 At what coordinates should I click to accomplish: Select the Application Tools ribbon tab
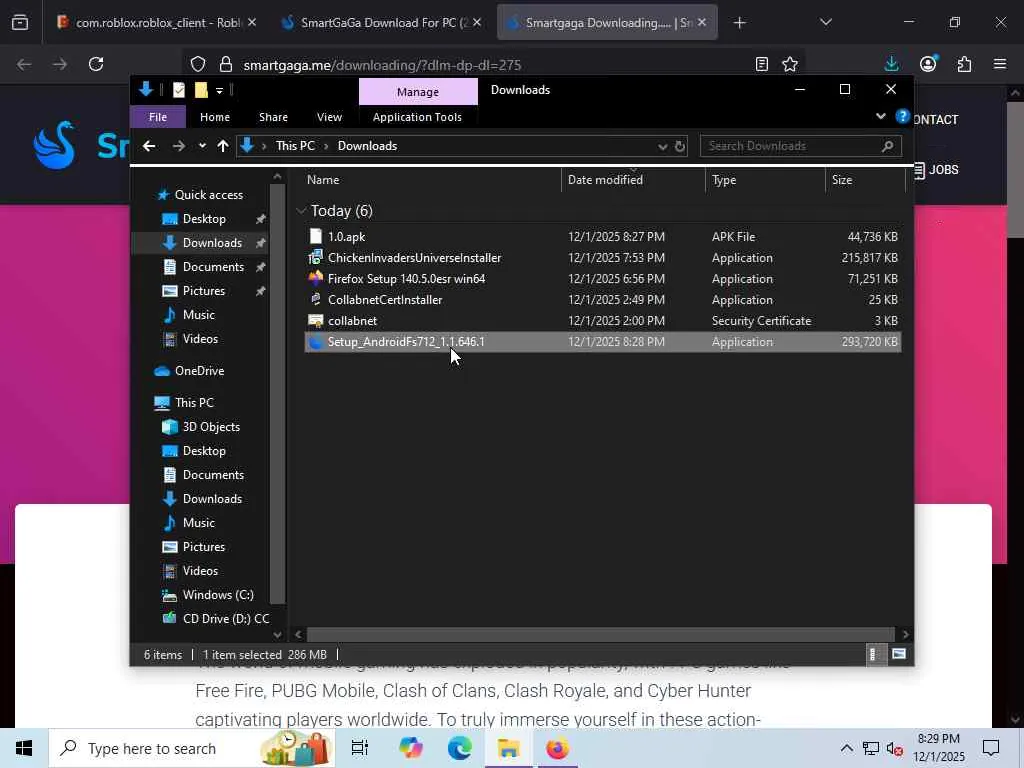(417, 117)
